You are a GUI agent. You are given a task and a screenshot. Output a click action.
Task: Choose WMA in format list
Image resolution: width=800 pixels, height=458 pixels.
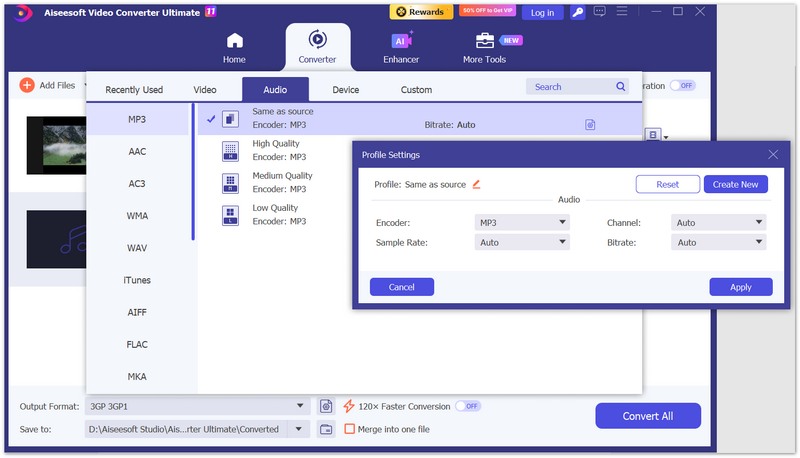tap(137, 216)
